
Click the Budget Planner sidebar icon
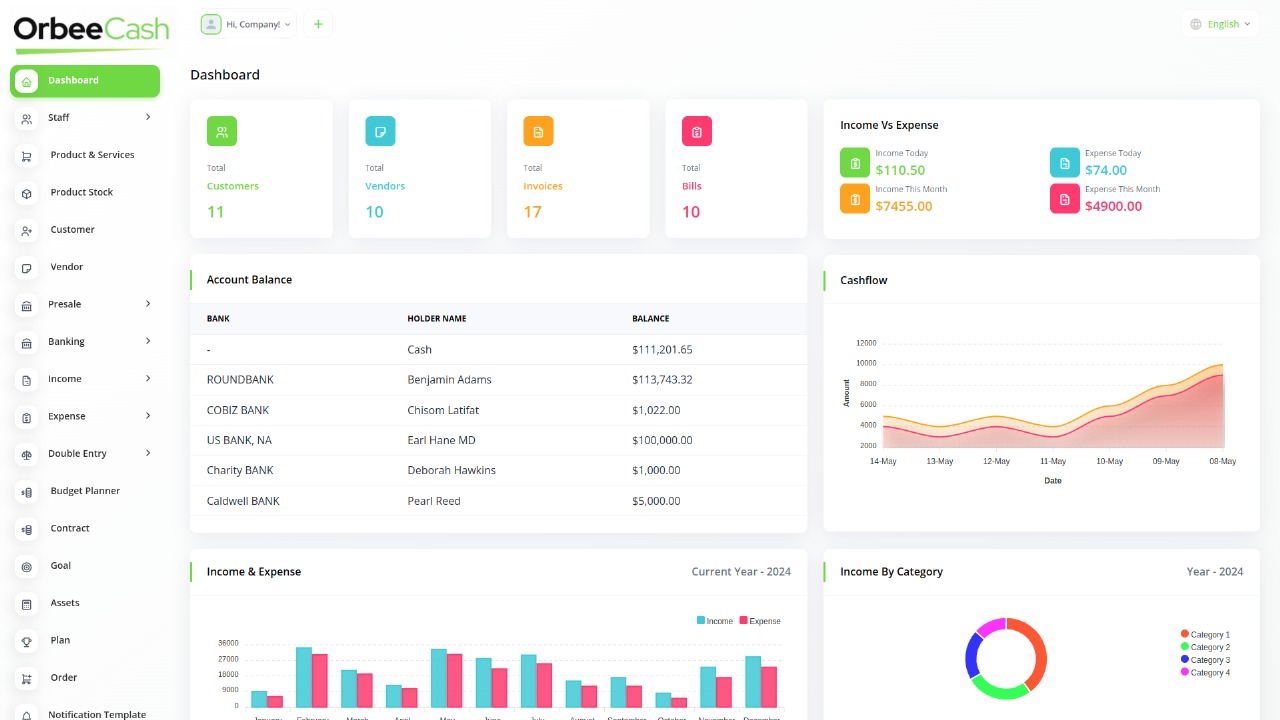point(28,491)
